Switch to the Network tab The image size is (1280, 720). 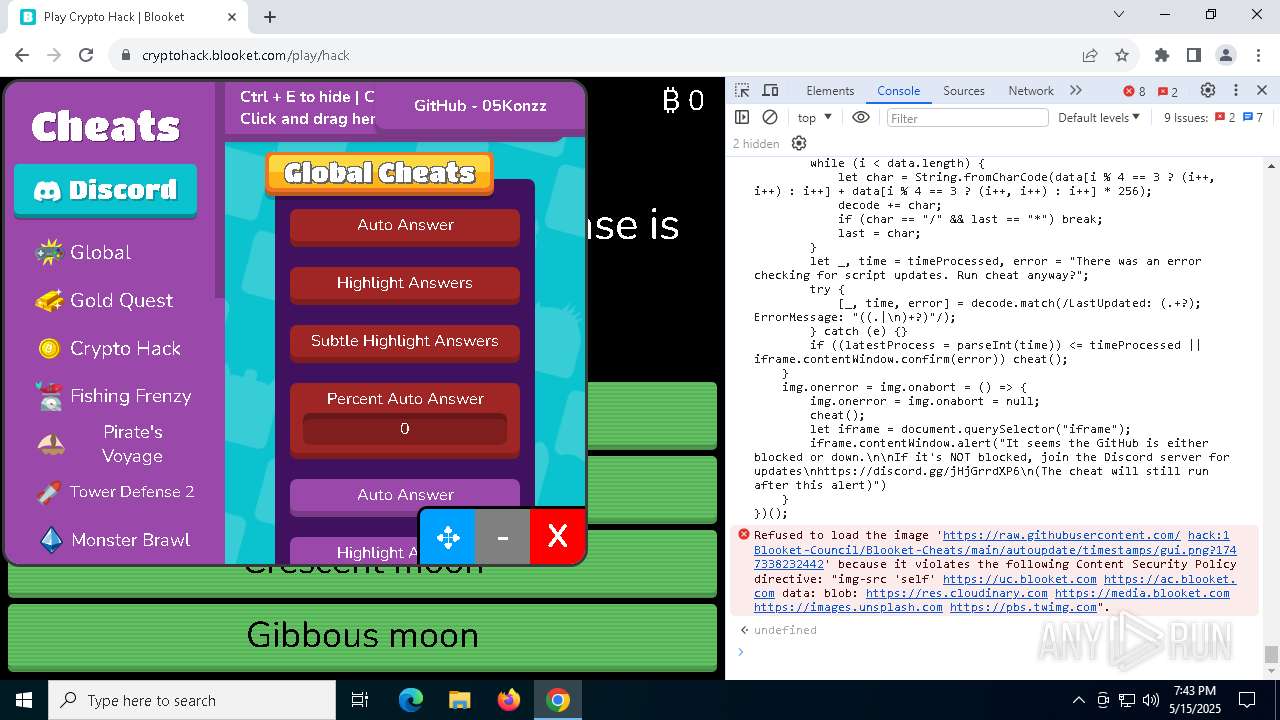pyautogui.click(x=1031, y=90)
